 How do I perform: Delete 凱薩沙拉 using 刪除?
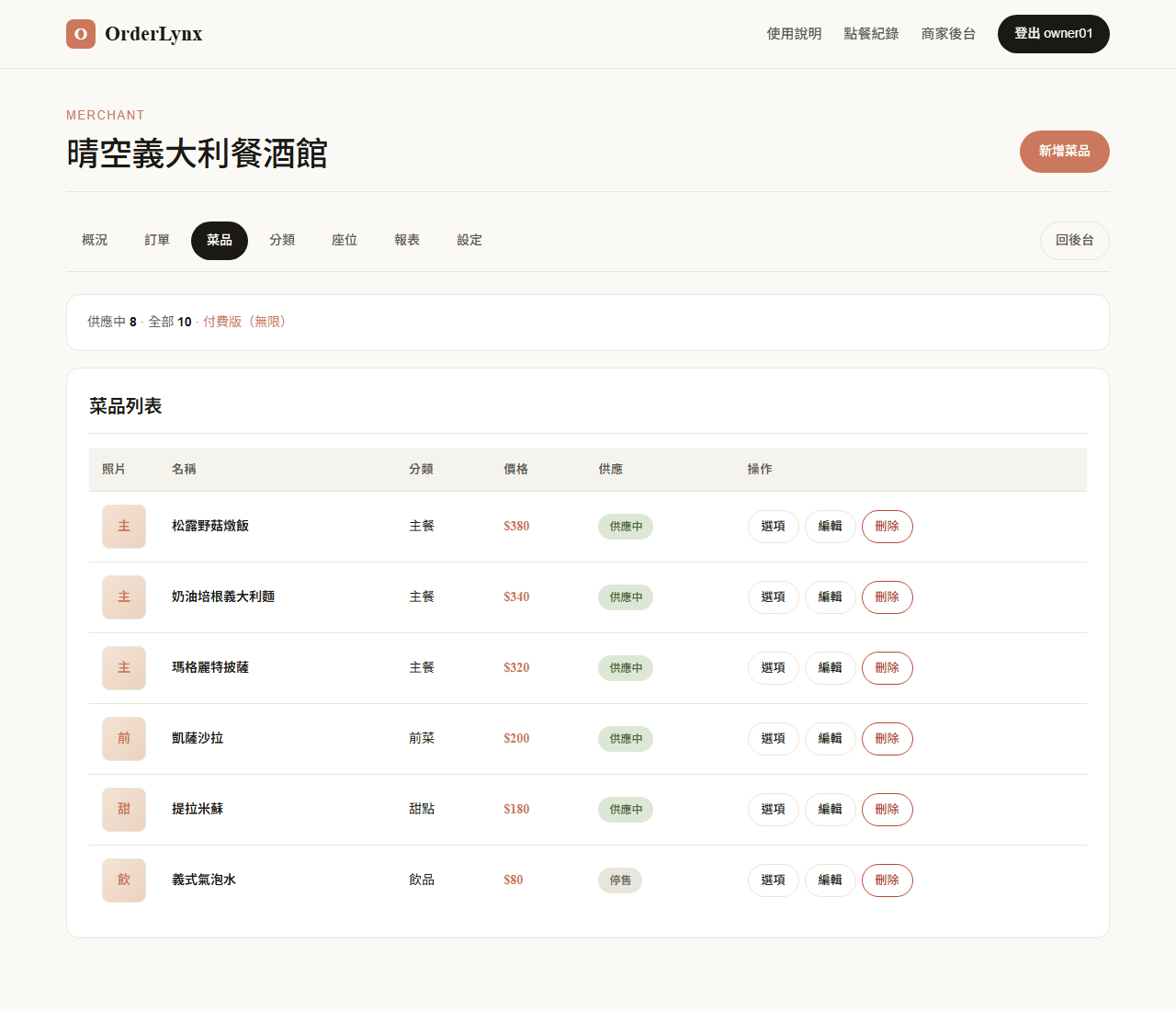click(888, 739)
